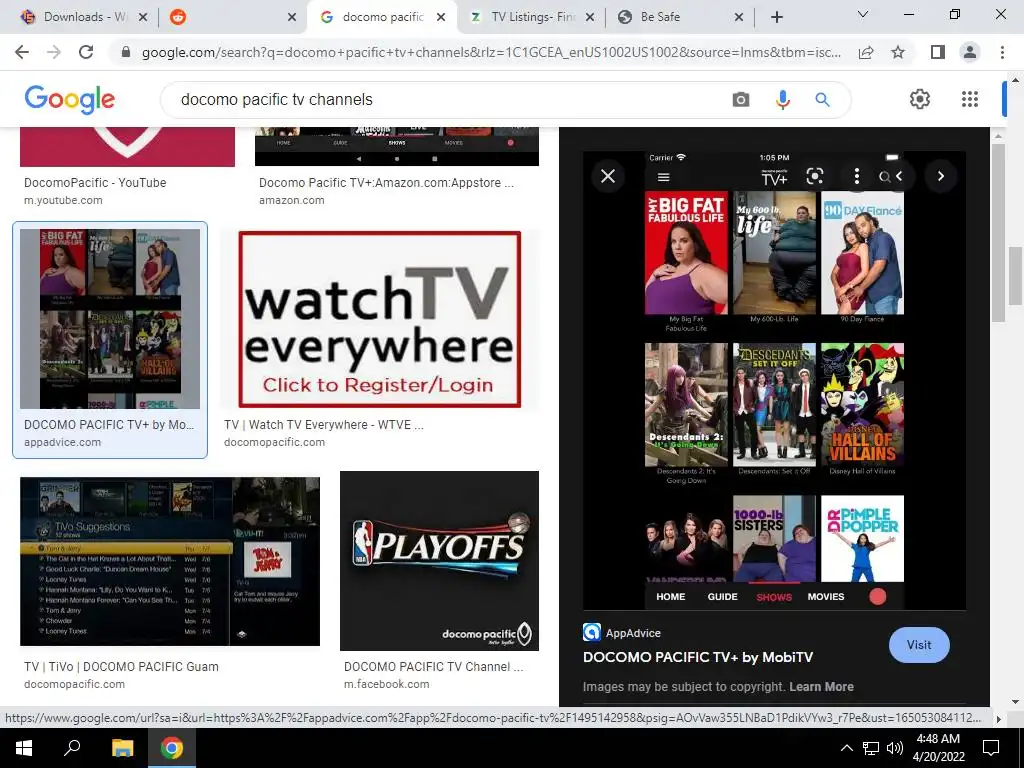Open the clock and date in the tray
Screen dimensions: 1024x768
click(938, 748)
